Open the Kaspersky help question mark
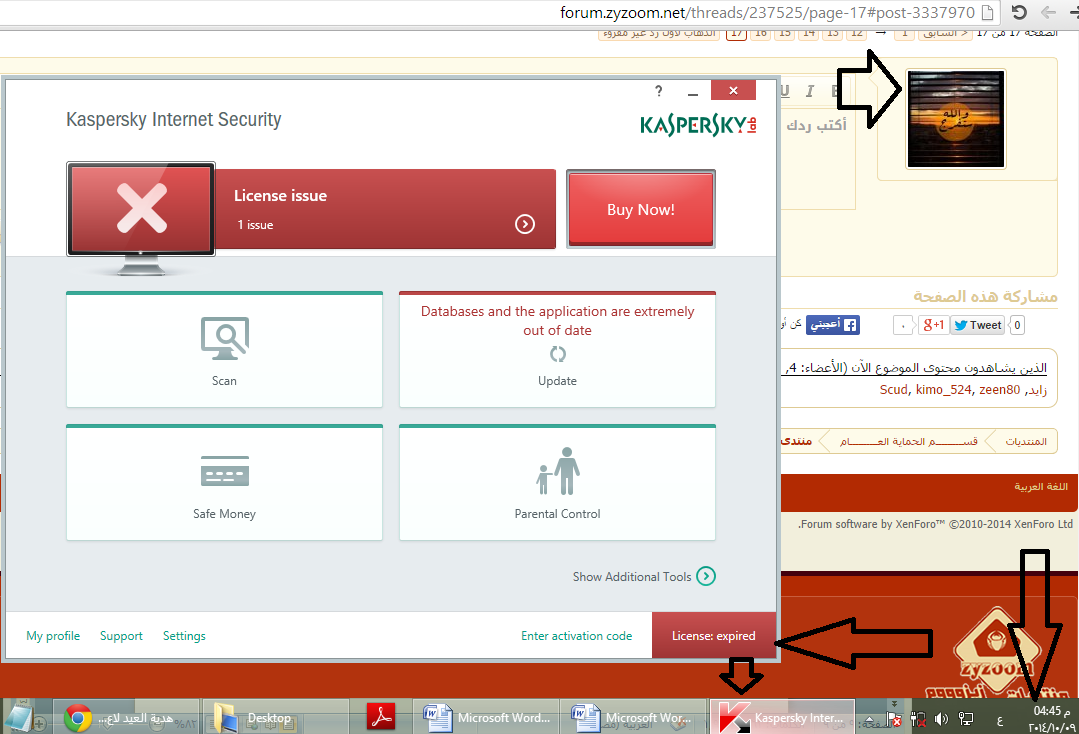Screen dimensions: 1079x734 click(659, 91)
